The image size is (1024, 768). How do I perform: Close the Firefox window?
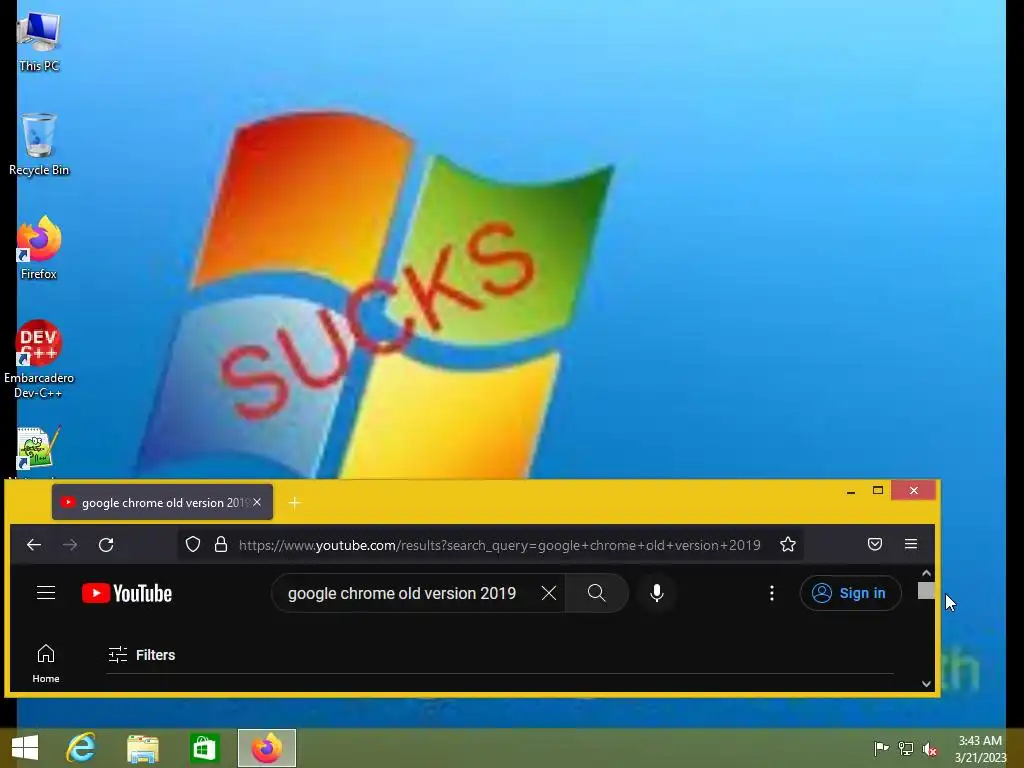914,490
